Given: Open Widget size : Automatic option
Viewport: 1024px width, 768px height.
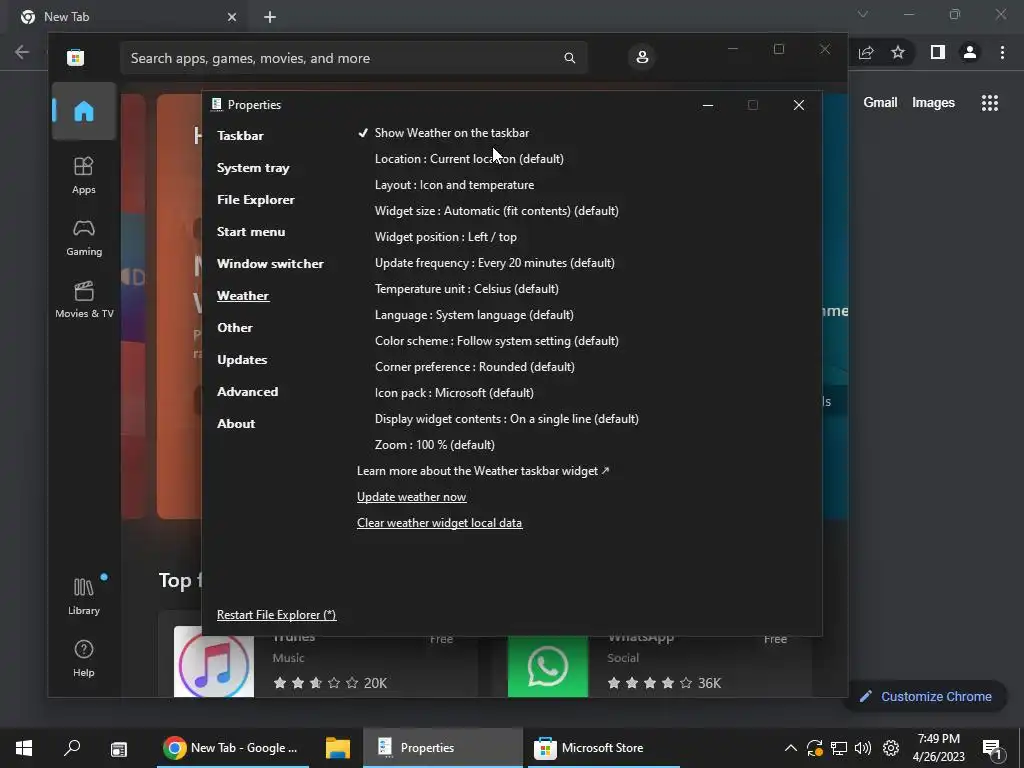Looking at the screenshot, I should 496,211.
